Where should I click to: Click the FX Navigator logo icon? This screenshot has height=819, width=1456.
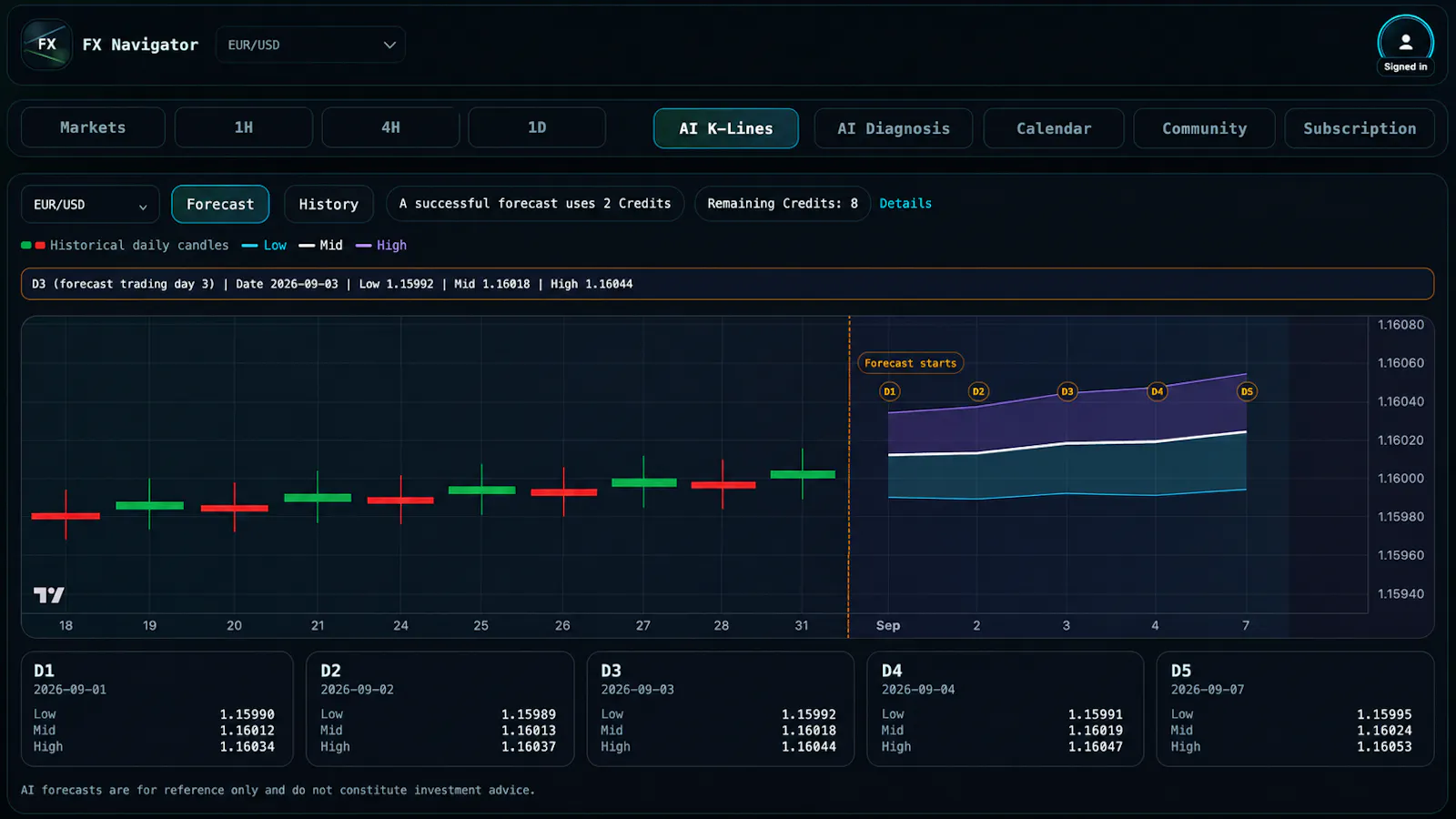pos(46,45)
